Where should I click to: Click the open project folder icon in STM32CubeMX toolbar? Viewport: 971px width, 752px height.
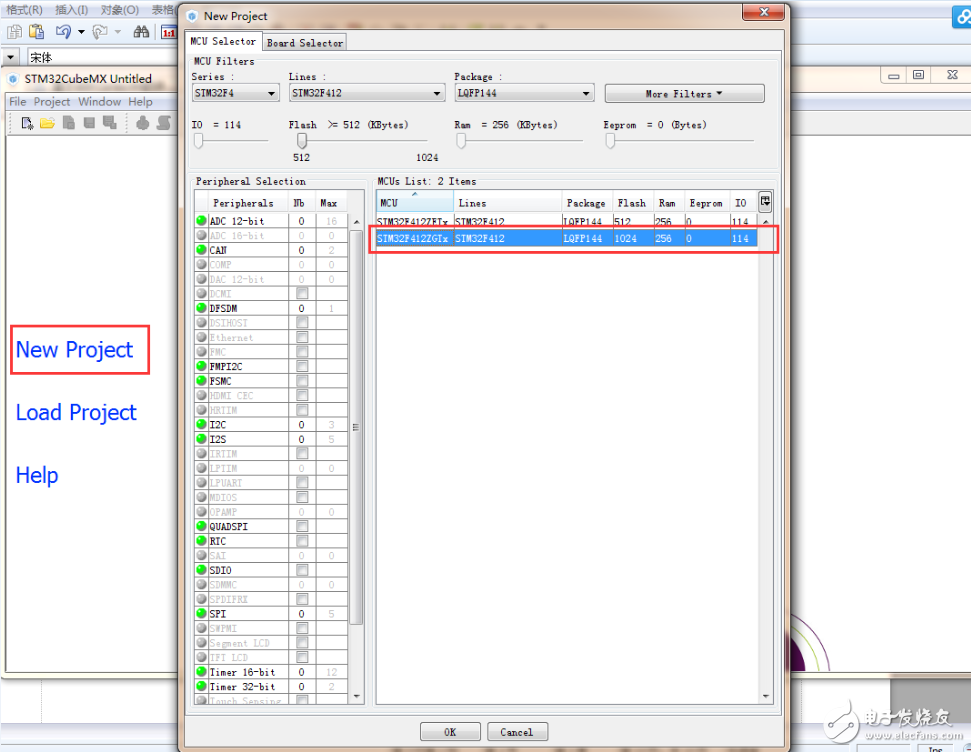coord(48,123)
